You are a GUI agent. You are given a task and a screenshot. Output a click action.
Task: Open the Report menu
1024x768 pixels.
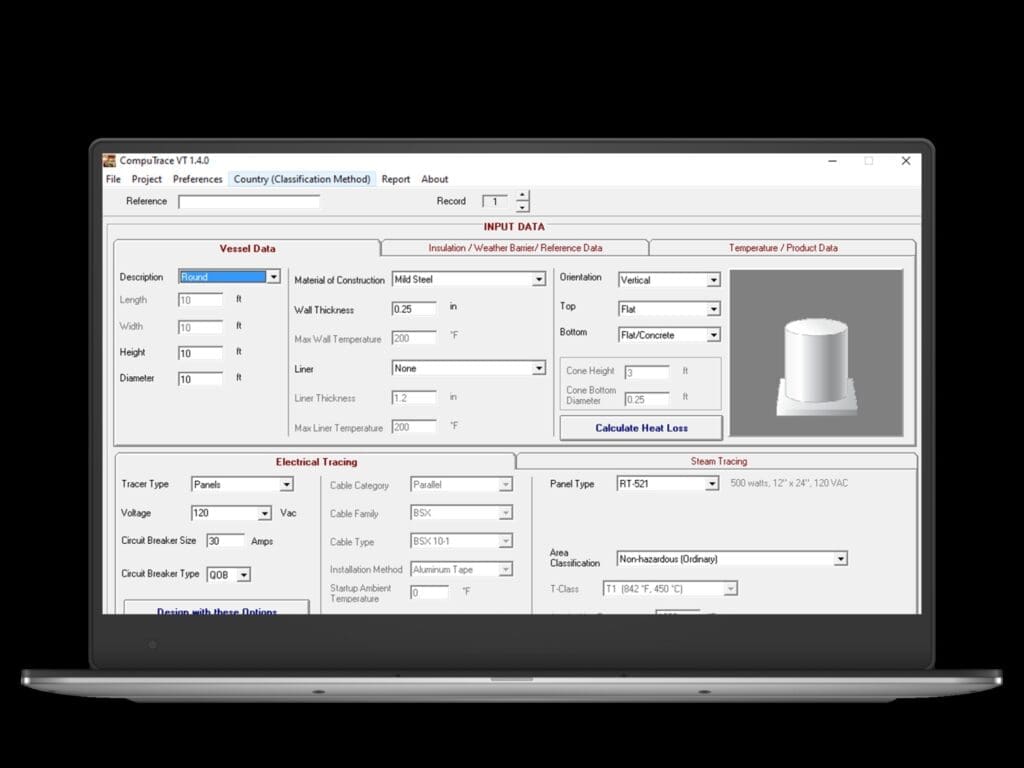pyautogui.click(x=396, y=179)
